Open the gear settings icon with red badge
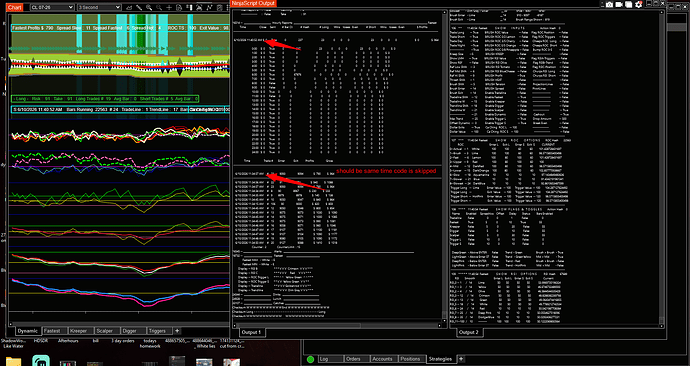 pyautogui.click(x=639, y=4)
